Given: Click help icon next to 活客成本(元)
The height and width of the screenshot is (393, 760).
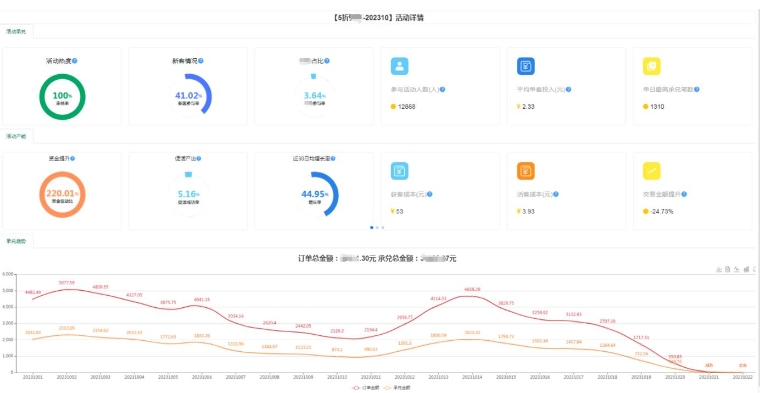Looking at the screenshot, I should coord(556,194).
